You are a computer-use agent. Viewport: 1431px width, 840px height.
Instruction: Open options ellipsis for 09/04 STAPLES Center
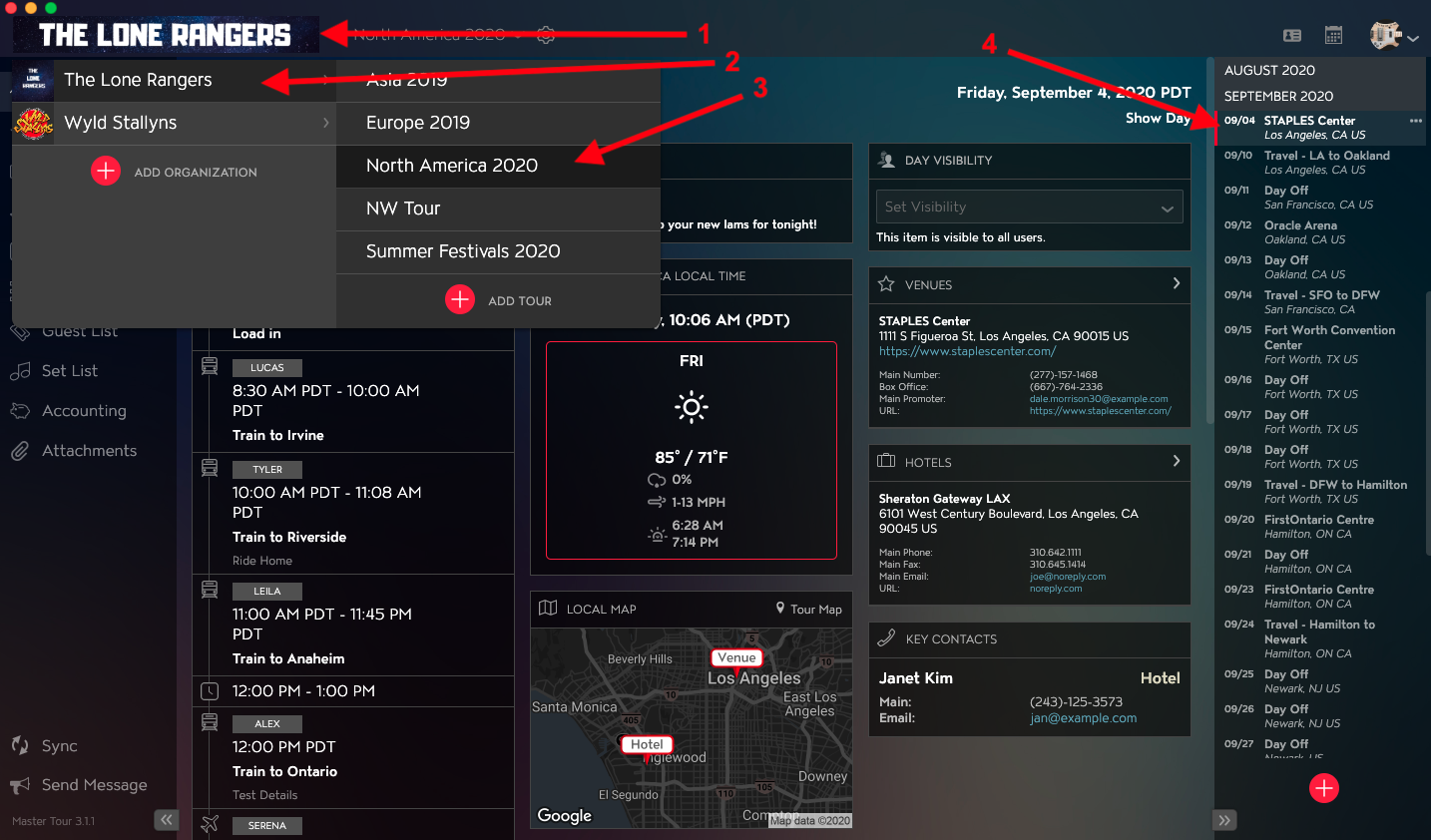point(1415,121)
